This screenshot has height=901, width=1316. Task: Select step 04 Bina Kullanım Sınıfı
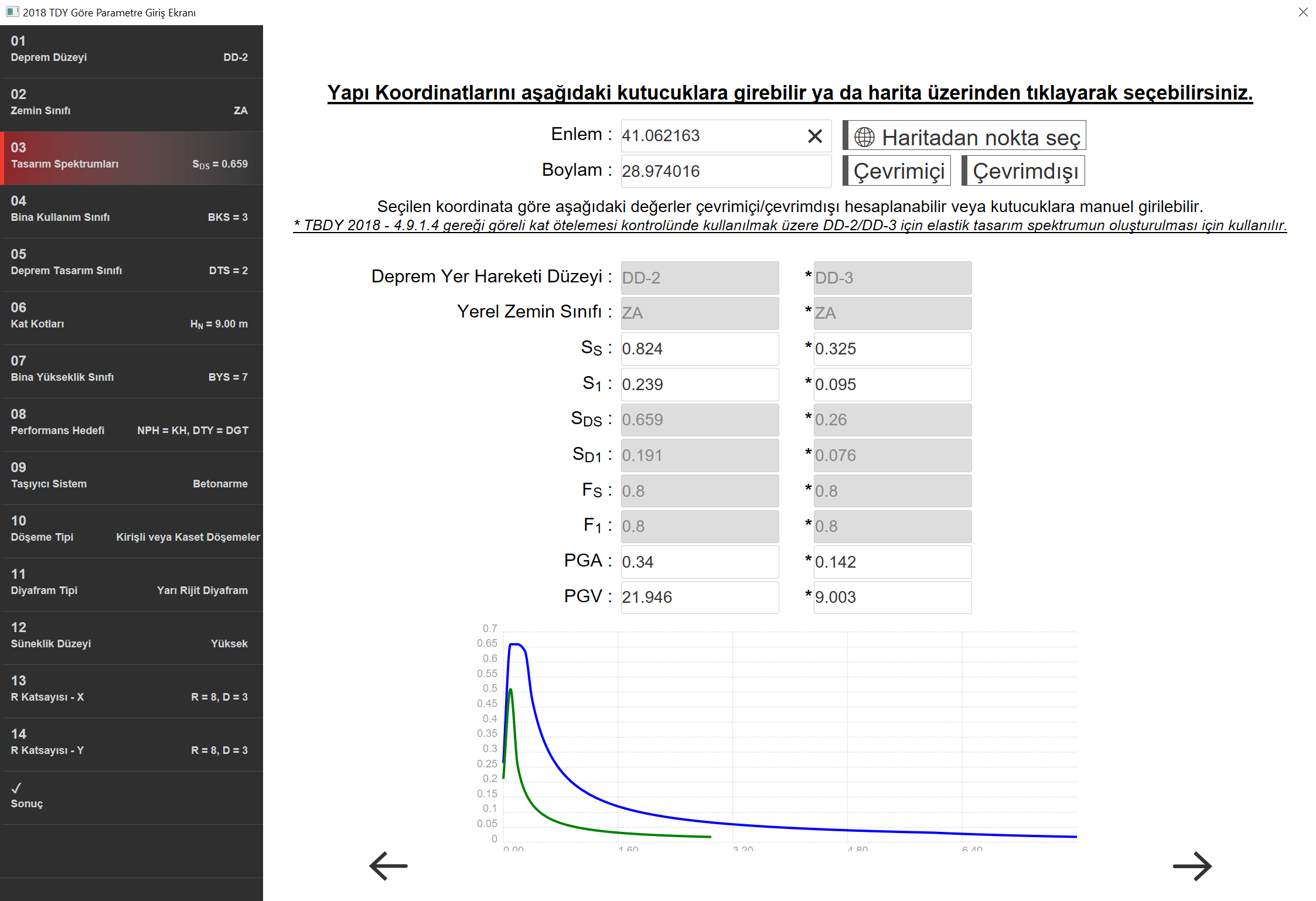click(131, 210)
